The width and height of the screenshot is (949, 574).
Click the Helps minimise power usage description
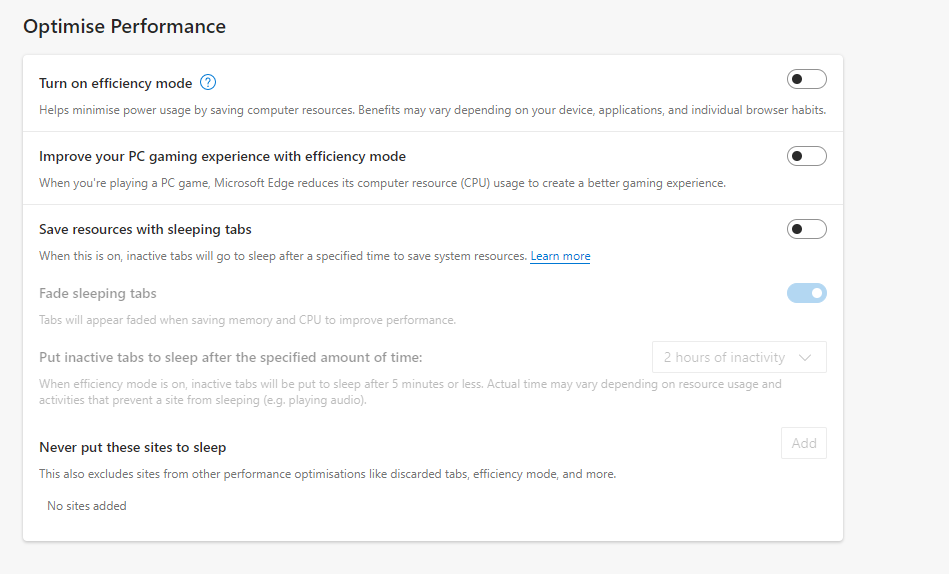coord(432,110)
